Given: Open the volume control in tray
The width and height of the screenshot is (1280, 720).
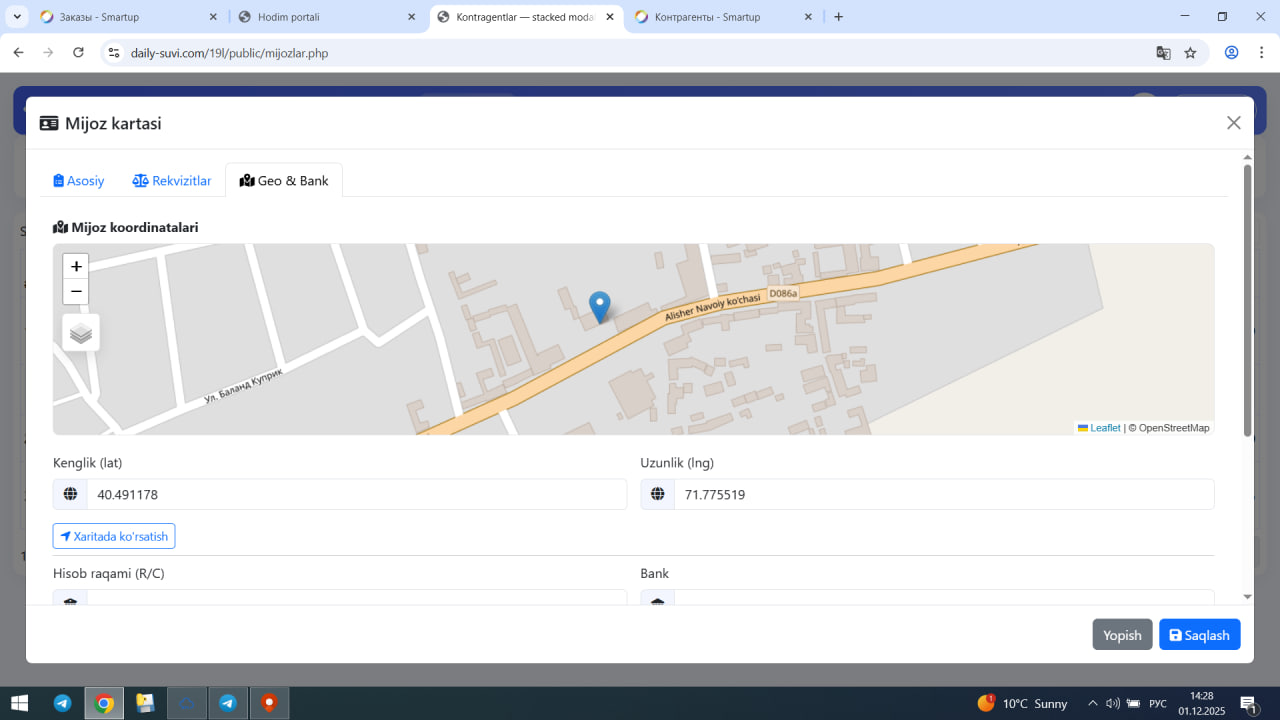Looking at the screenshot, I should 1112,703.
